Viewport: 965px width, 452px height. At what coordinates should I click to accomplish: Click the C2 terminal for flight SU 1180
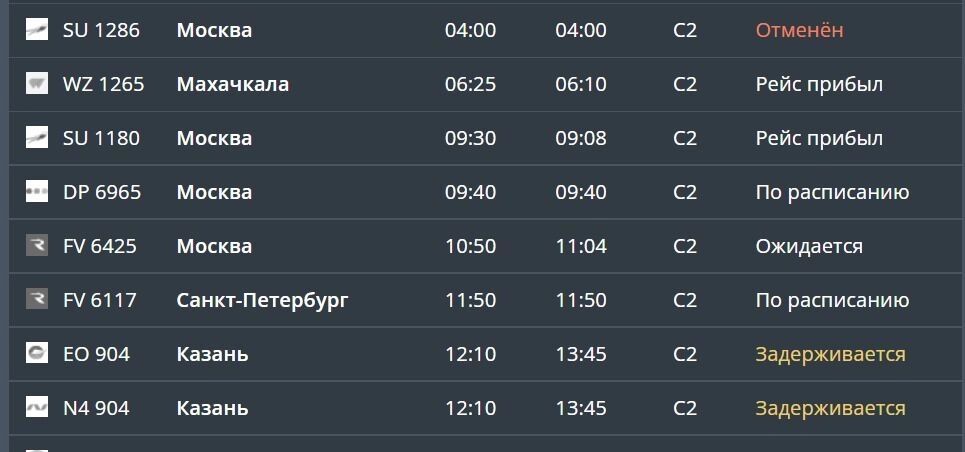[x=685, y=138]
